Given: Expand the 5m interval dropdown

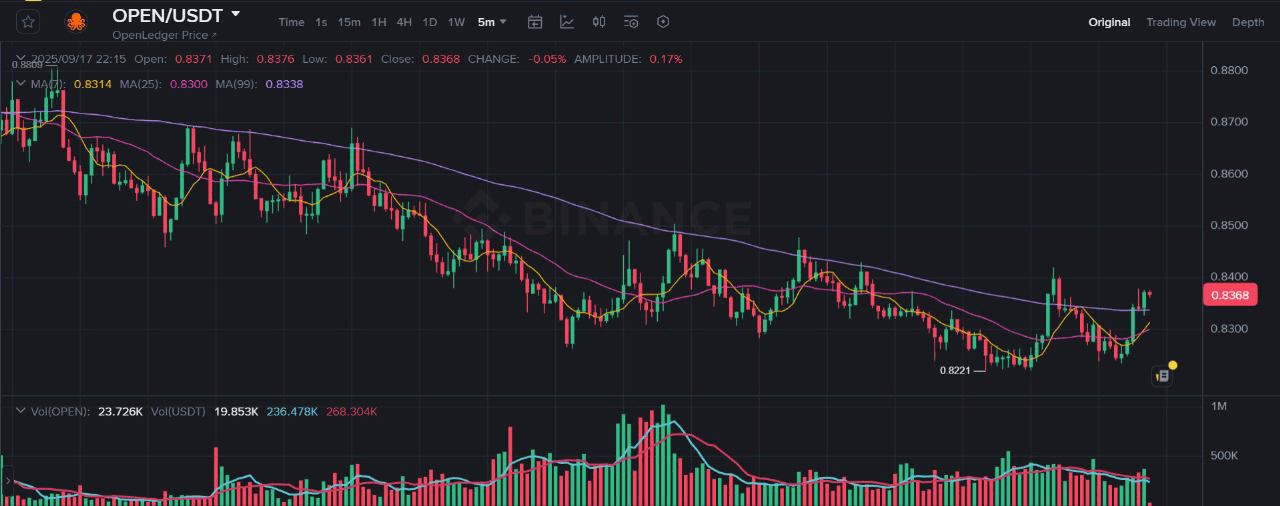Looking at the screenshot, I should click(x=492, y=22).
